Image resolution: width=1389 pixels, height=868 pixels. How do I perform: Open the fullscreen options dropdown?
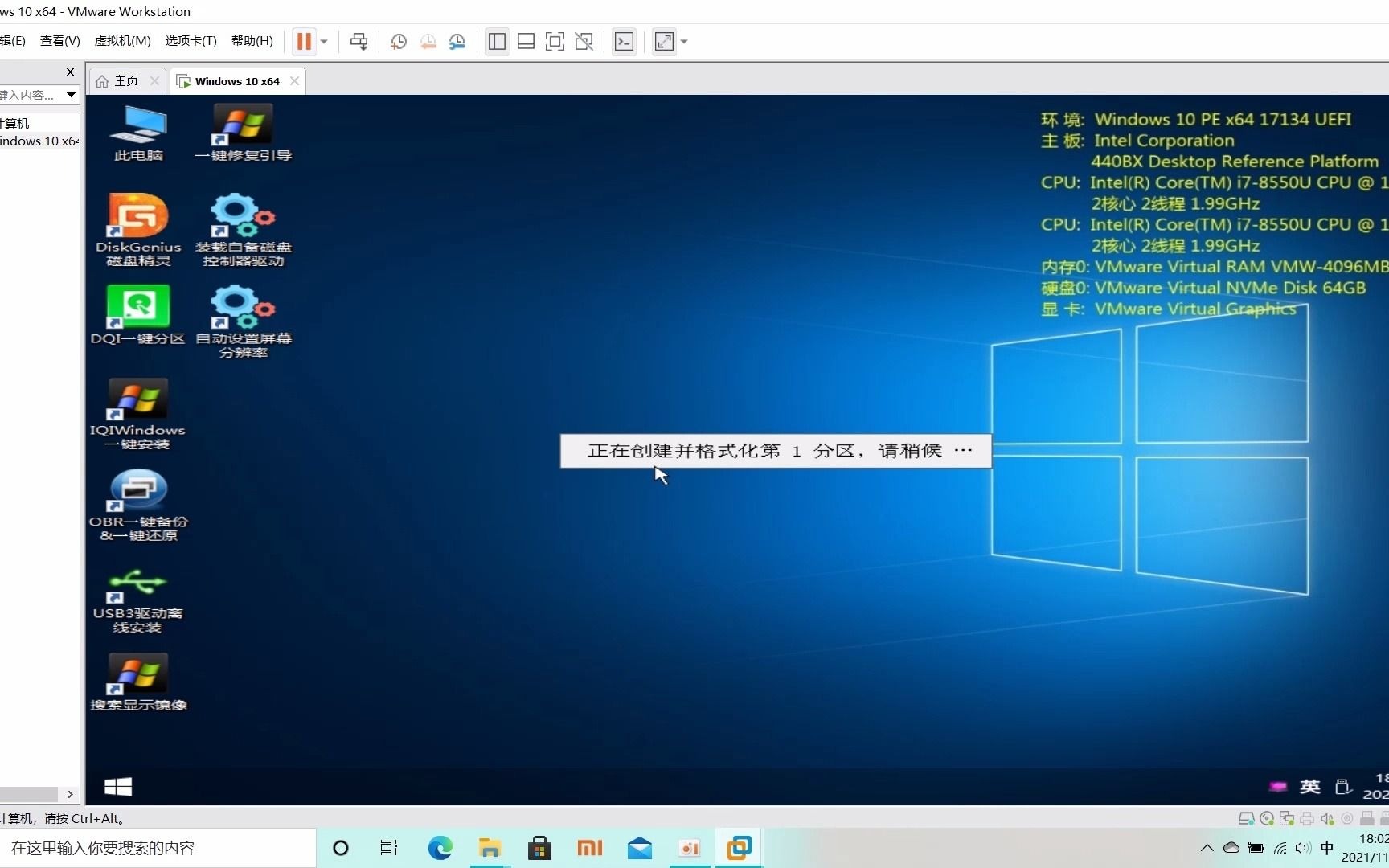(684, 41)
